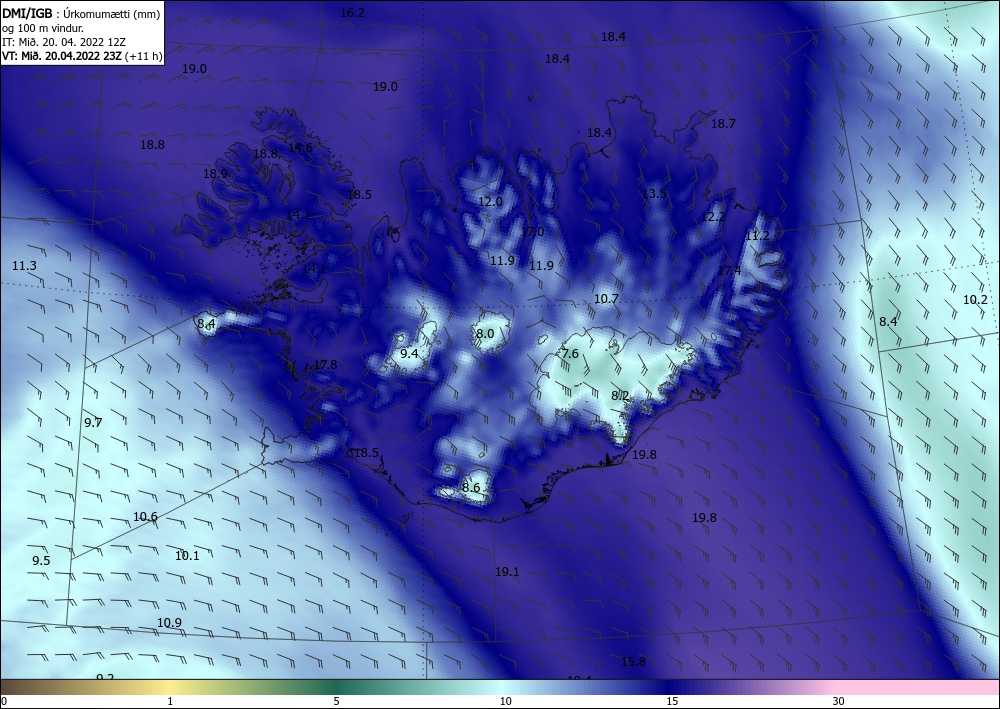This screenshot has width=1000, height=709.
Task: Click the map value '12.0'
Action: click(x=490, y=201)
